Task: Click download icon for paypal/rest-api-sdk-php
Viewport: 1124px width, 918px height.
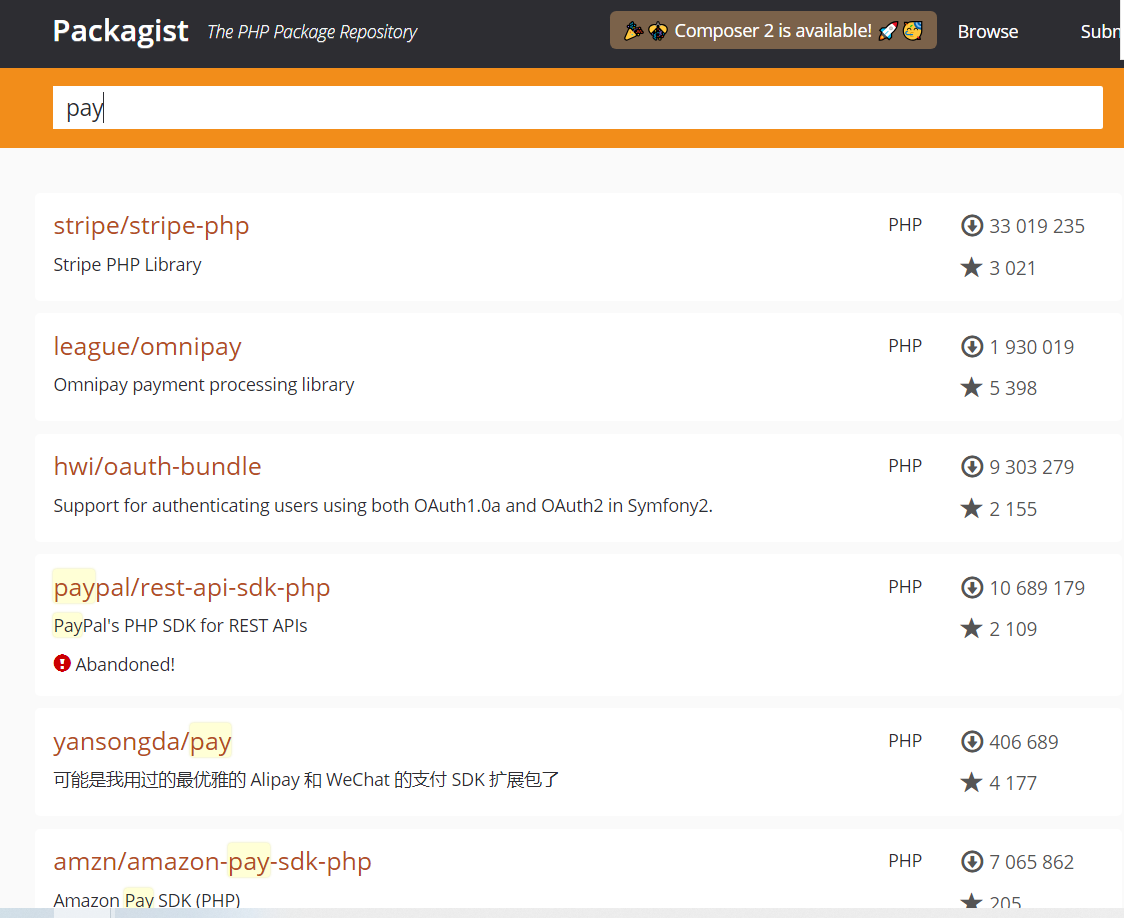Action: (x=971, y=588)
